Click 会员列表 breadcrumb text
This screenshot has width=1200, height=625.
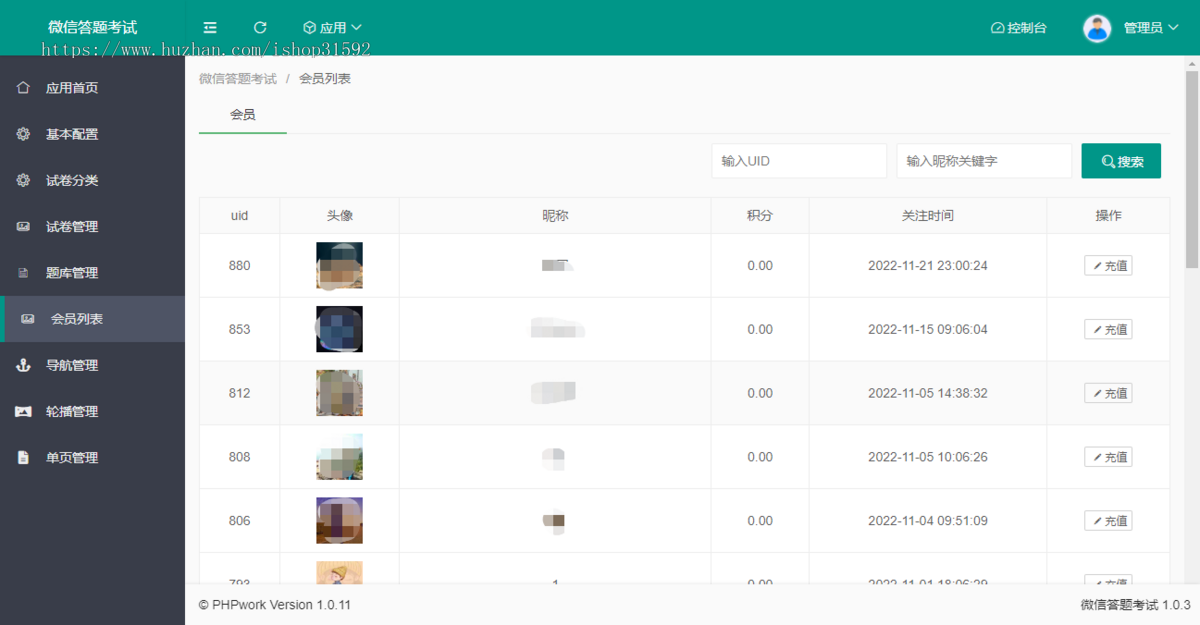pyautogui.click(x=325, y=78)
